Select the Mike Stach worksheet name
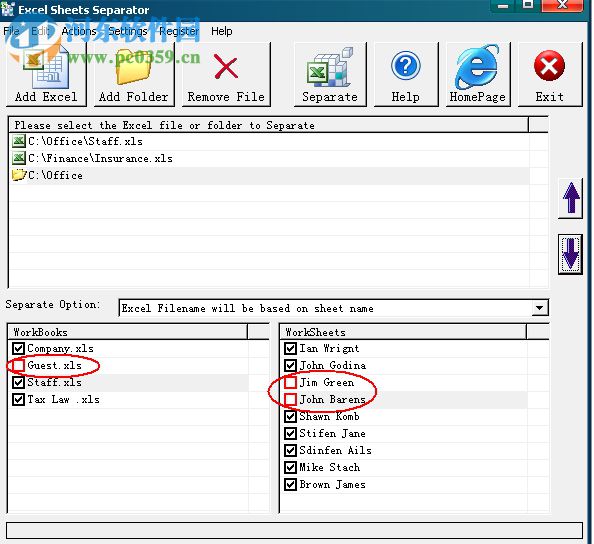This screenshot has width=594, height=544. pos(330,468)
